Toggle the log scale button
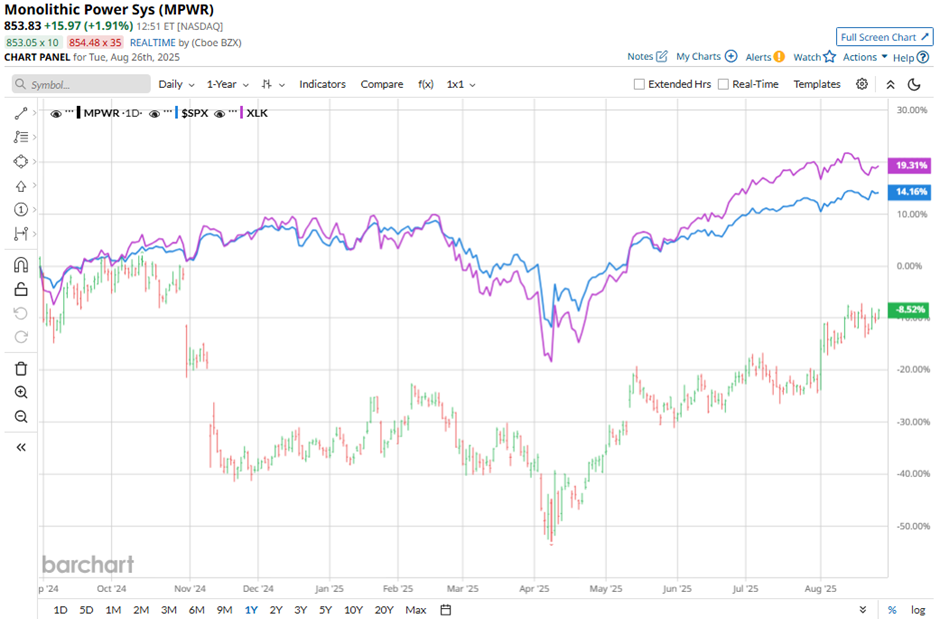 (918, 609)
